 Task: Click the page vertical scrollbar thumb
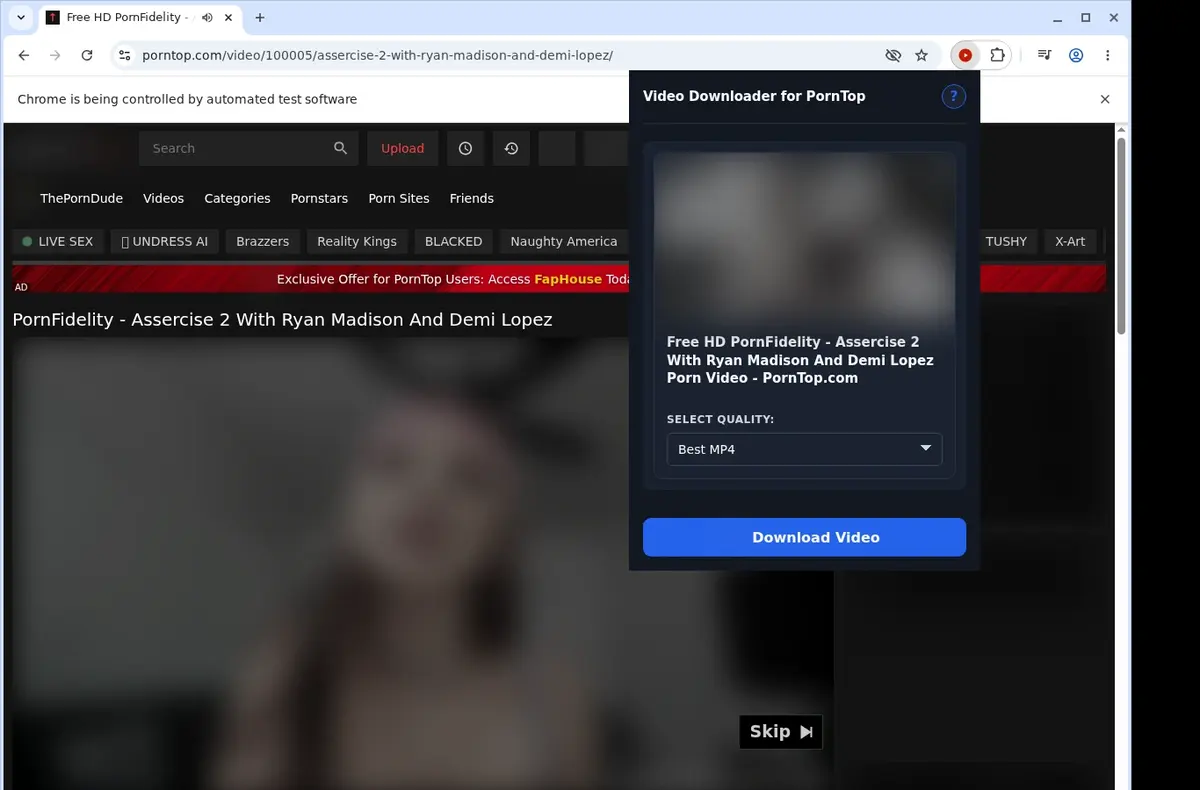click(x=1121, y=236)
